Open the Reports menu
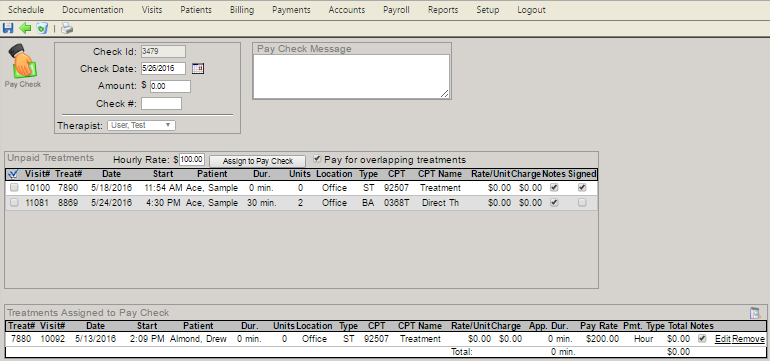This screenshot has width=770, height=361. (443, 10)
